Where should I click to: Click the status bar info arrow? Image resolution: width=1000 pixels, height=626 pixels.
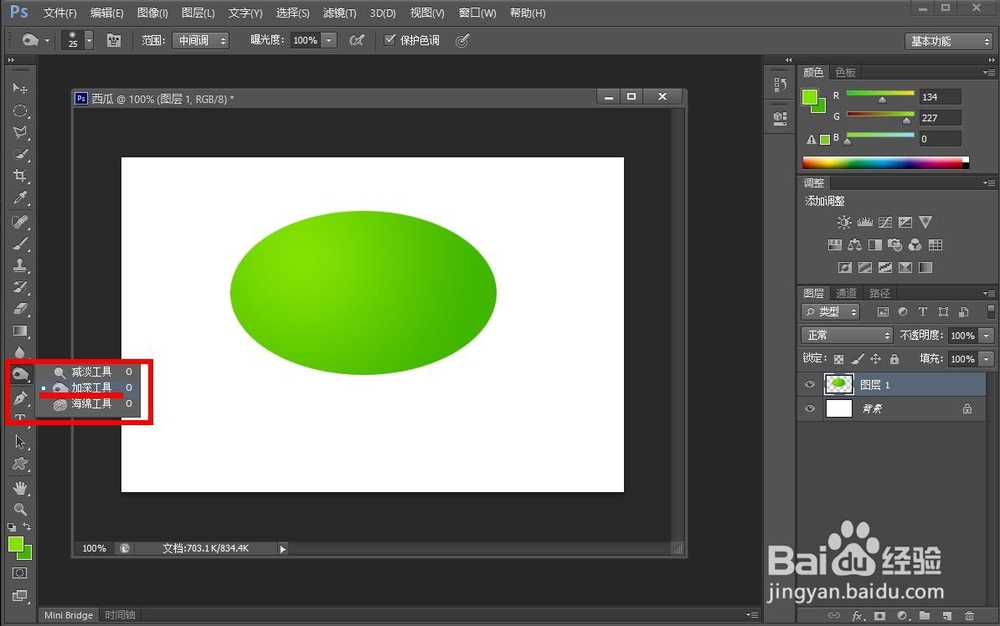[283, 549]
